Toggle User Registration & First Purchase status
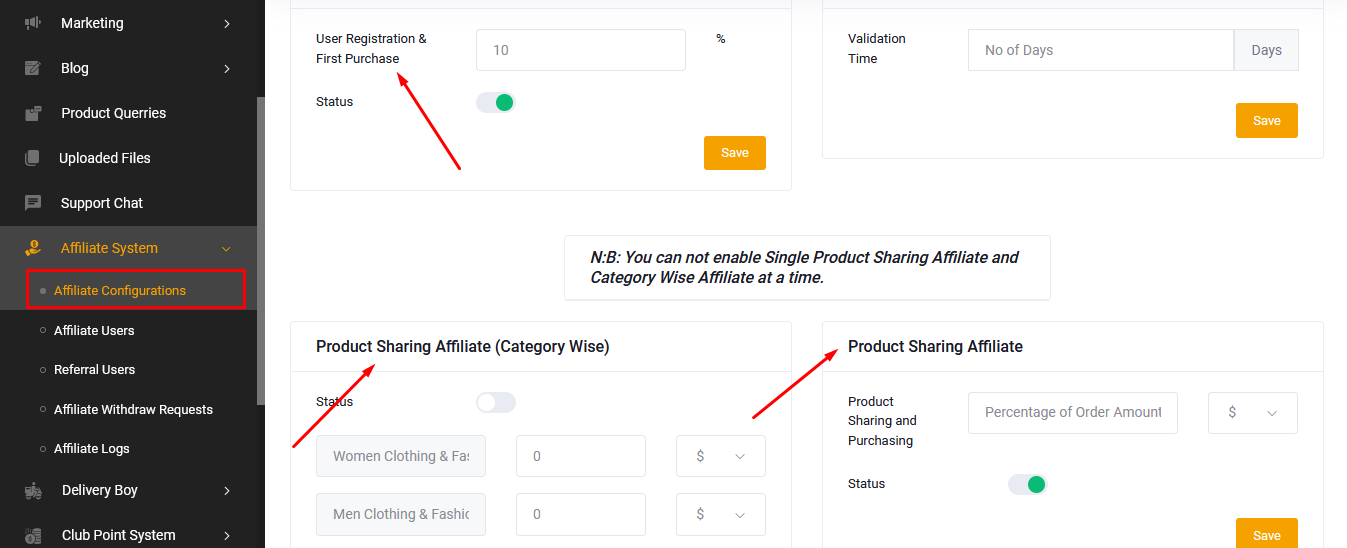This screenshot has height=548, width=1347. 495,102
